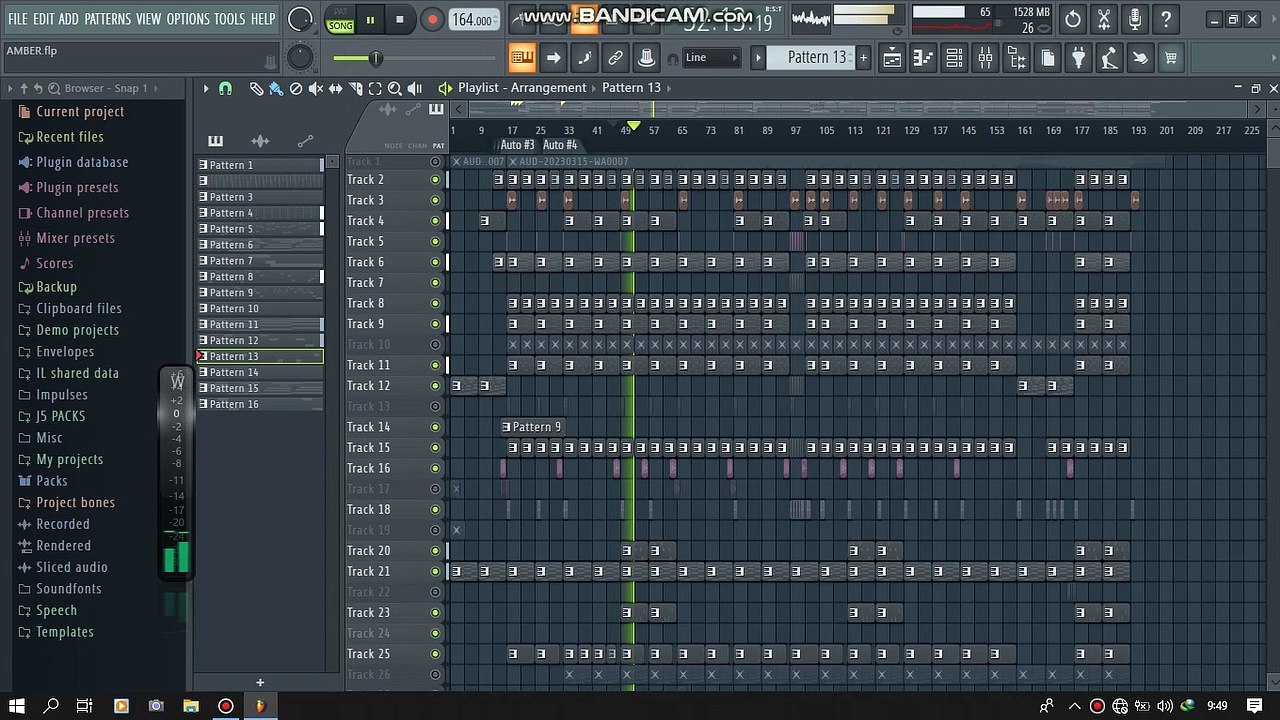Open the Line snap dropdown
This screenshot has width=1280, height=720.
711,58
